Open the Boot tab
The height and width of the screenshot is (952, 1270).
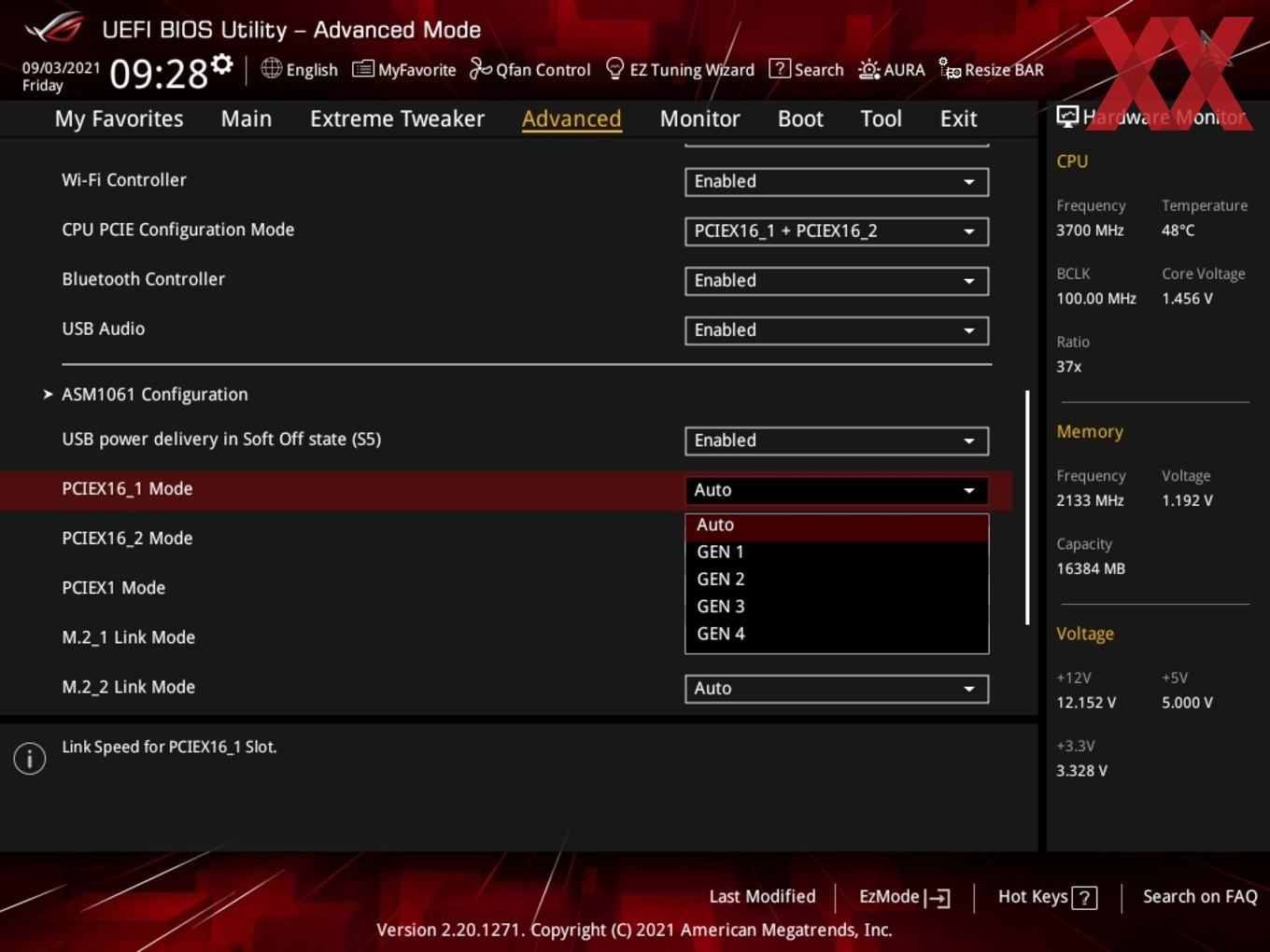click(800, 119)
